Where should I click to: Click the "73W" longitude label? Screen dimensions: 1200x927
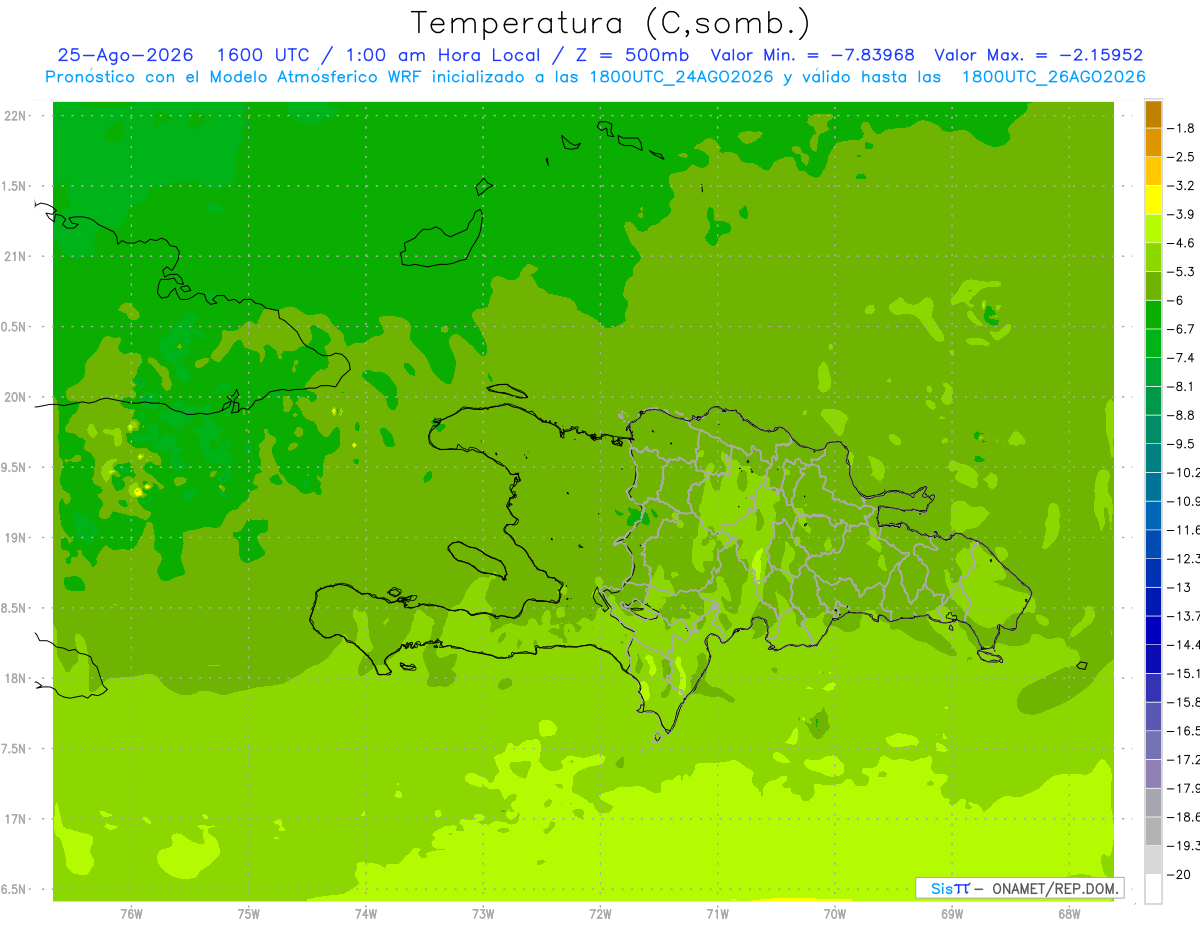coord(483,913)
